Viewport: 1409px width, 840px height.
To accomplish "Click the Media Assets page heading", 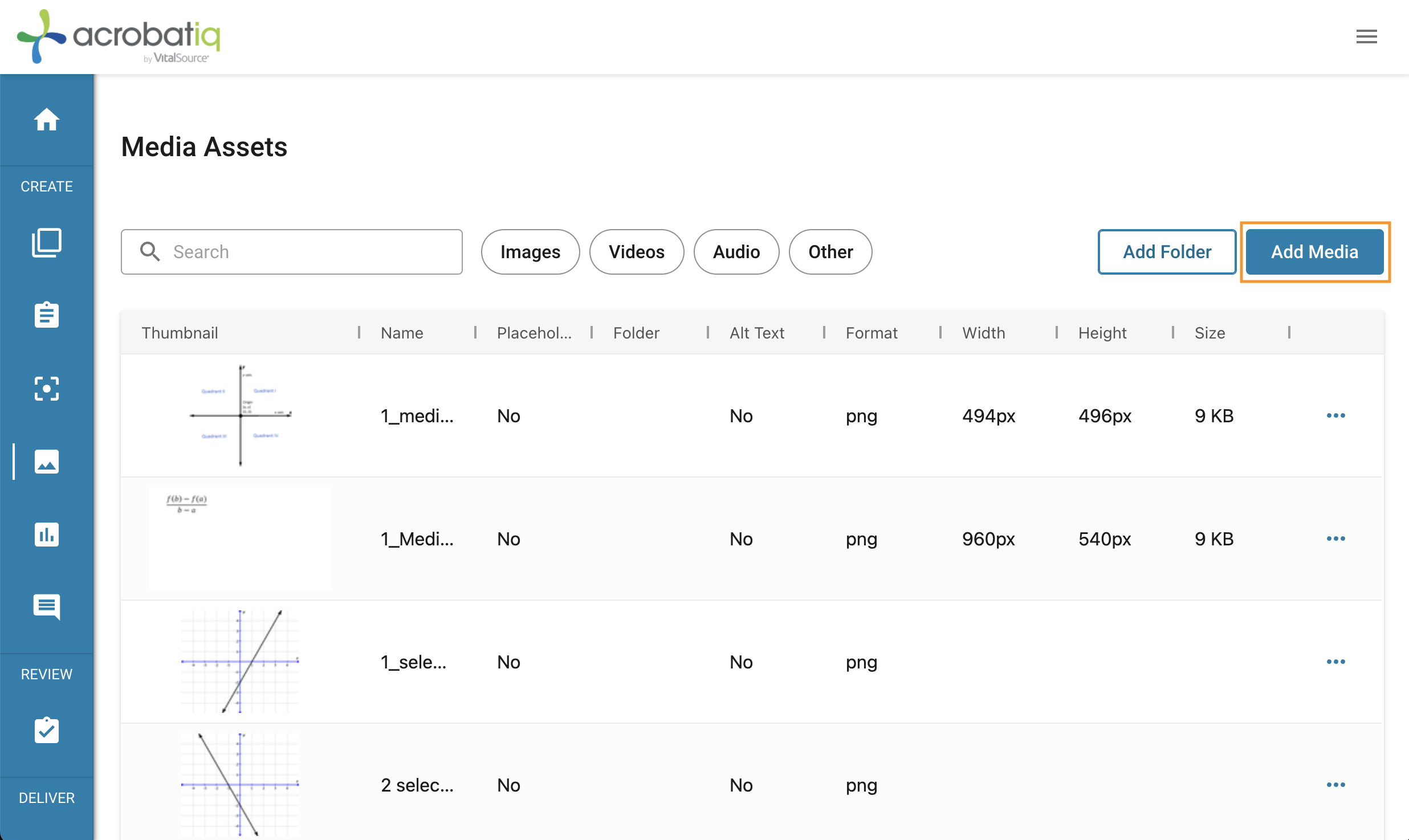I will [204, 147].
